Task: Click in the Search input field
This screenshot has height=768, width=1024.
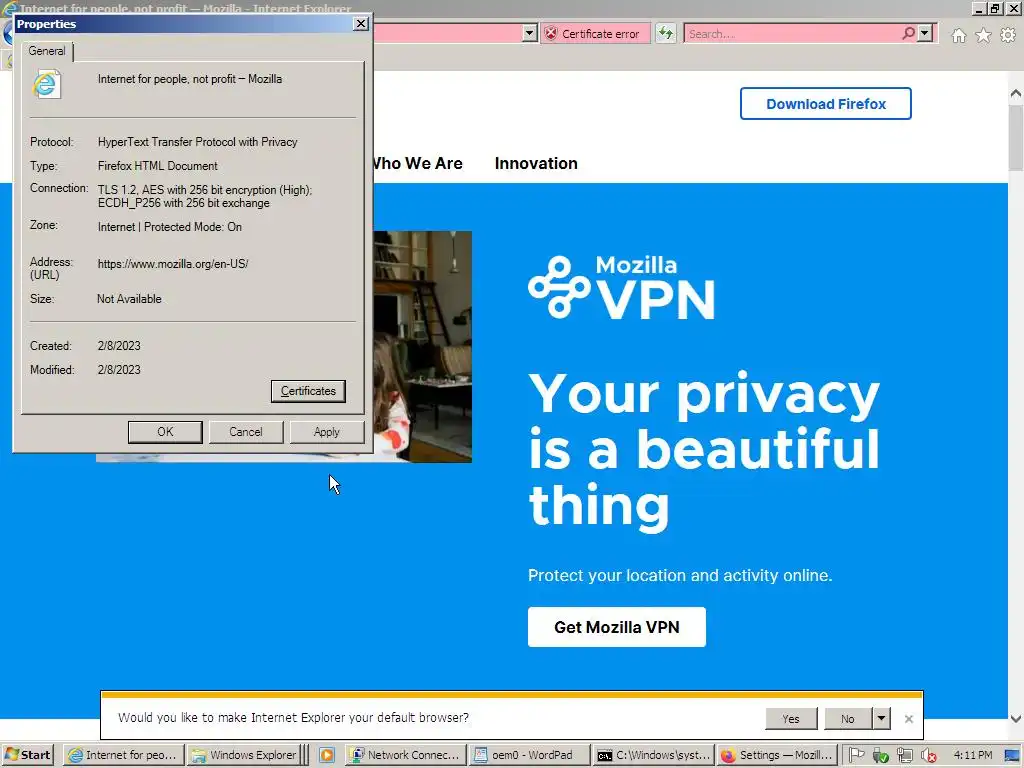Action: [793, 33]
